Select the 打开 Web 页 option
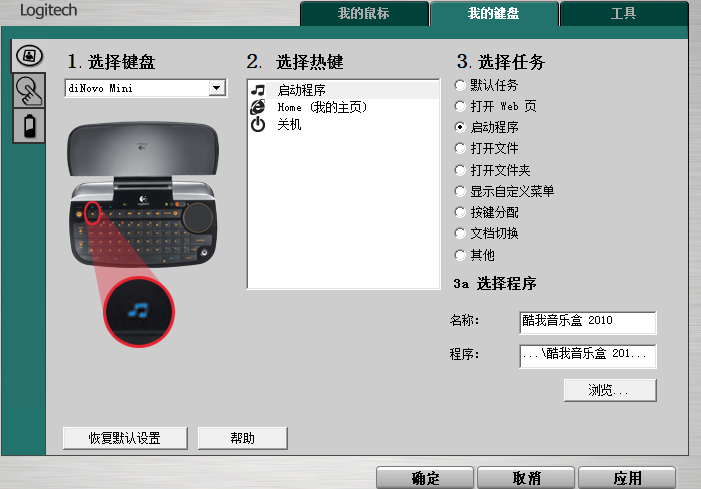This screenshot has height=489, width=701. click(460, 106)
